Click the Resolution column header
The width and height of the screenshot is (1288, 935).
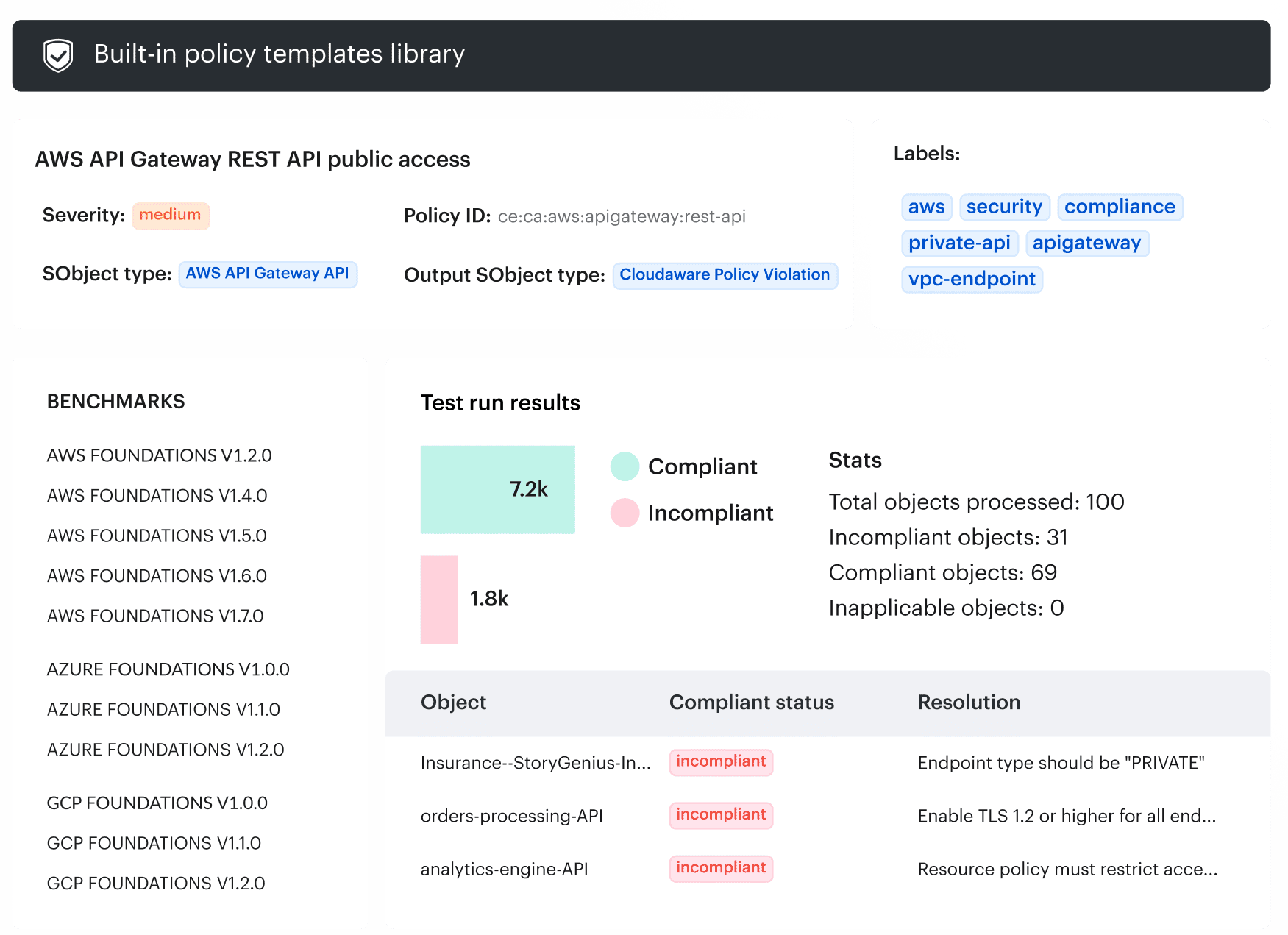pyautogui.click(x=969, y=703)
